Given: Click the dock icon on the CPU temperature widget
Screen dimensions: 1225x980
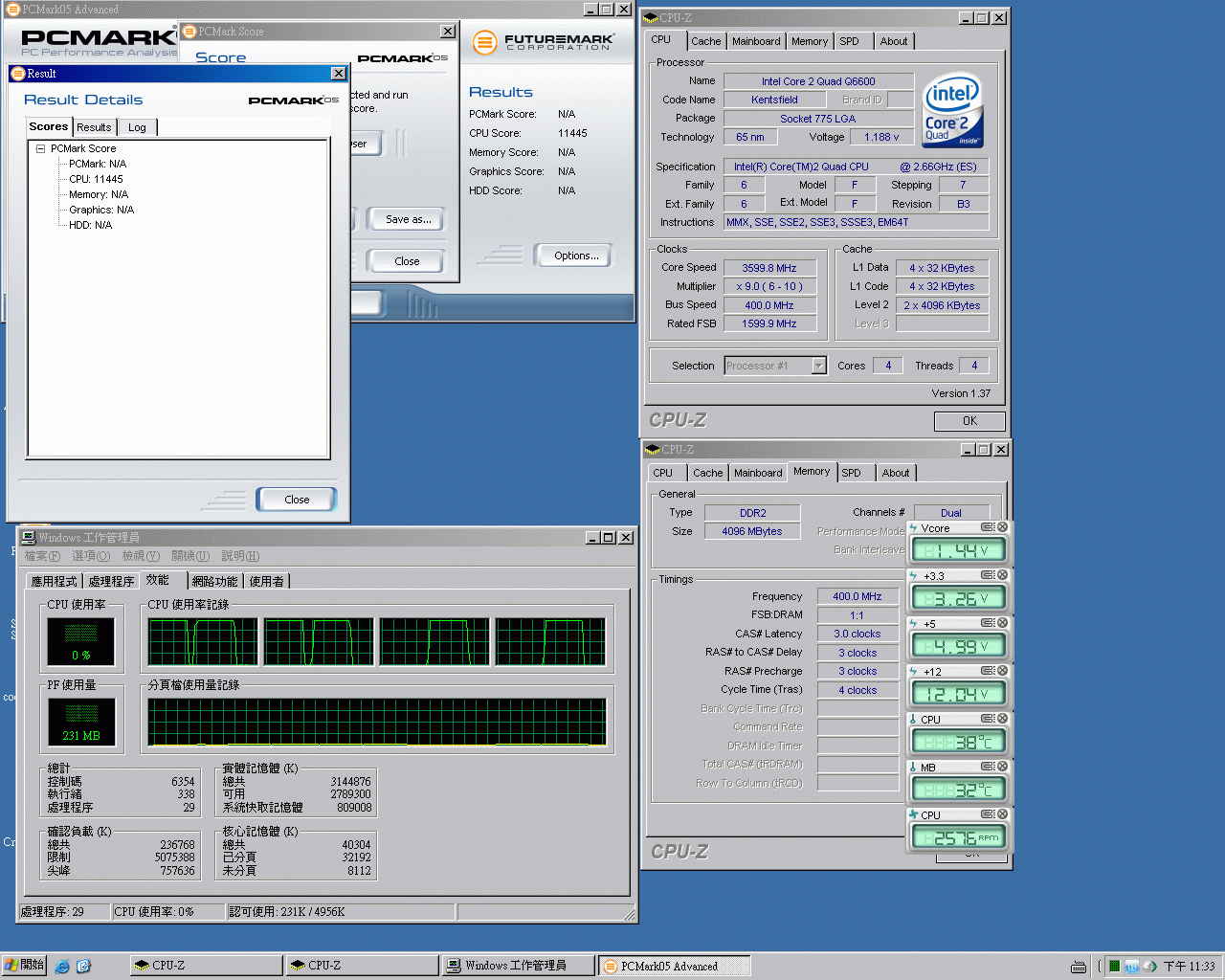Looking at the screenshot, I should 988,719.
